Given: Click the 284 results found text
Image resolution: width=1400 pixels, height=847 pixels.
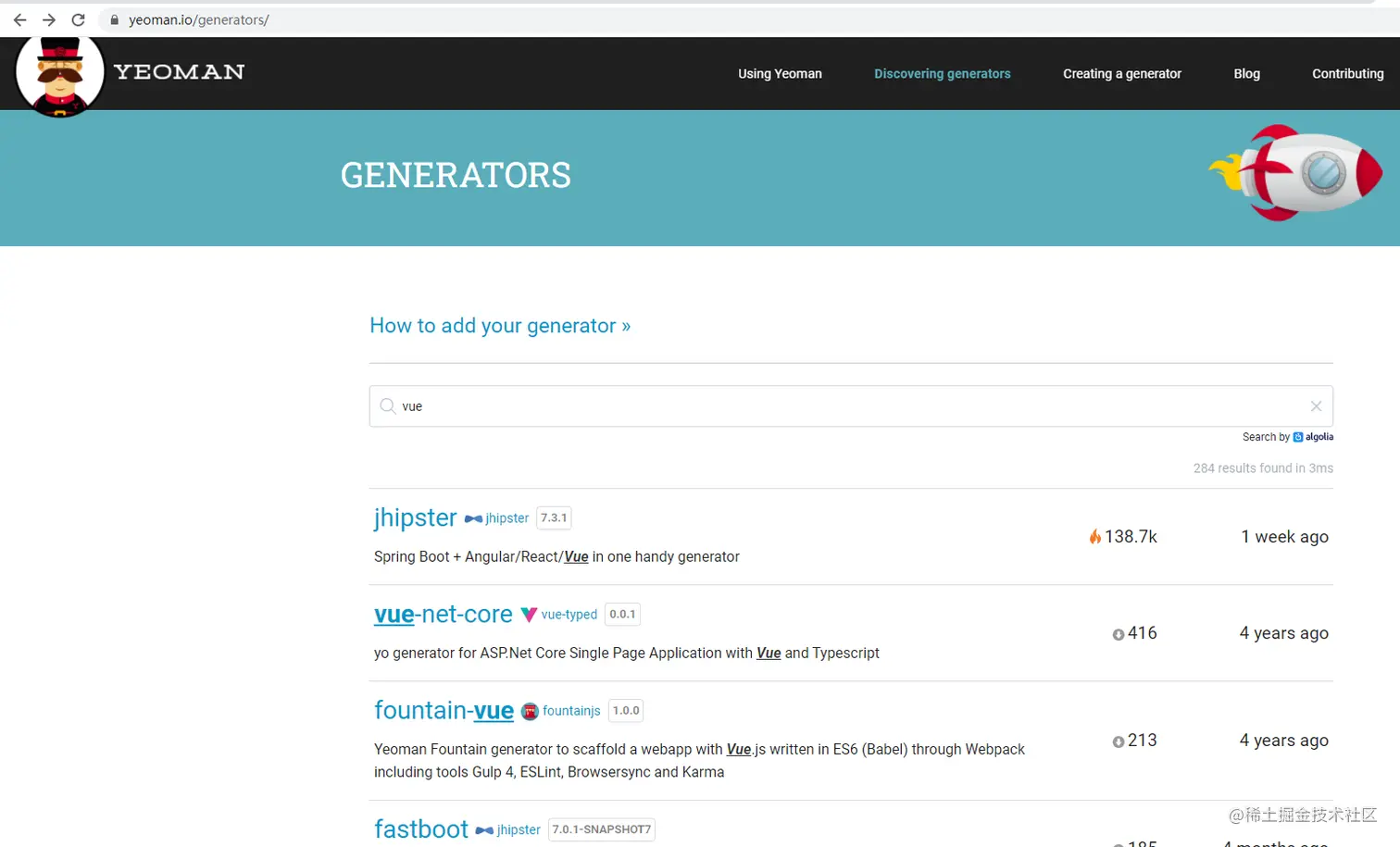Looking at the screenshot, I should pos(1263,468).
